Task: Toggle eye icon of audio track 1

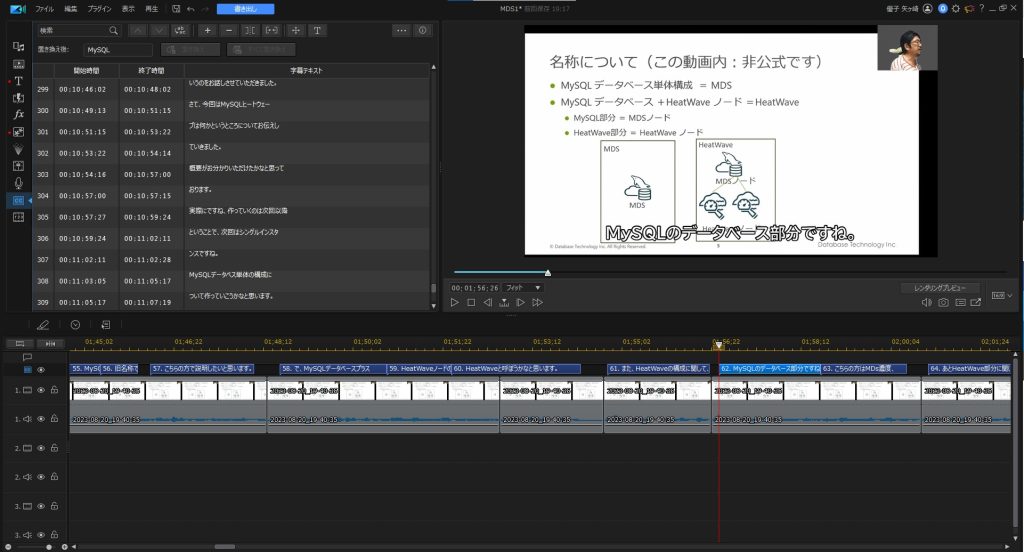Action: pos(41,419)
